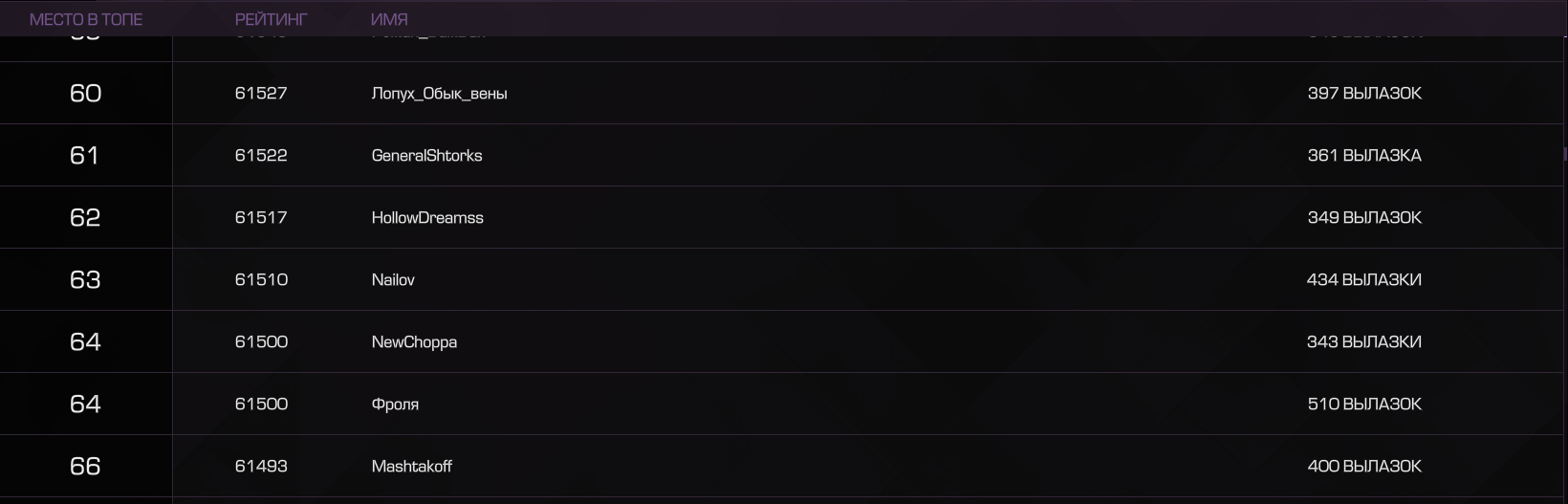Open Nailov player entry
This screenshot has height=504, width=1568.
[393, 279]
